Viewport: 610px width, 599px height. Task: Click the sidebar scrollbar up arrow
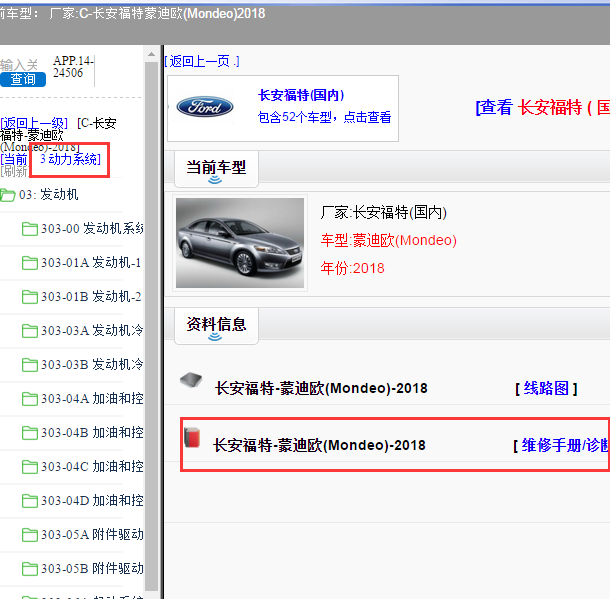pos(151,54)
